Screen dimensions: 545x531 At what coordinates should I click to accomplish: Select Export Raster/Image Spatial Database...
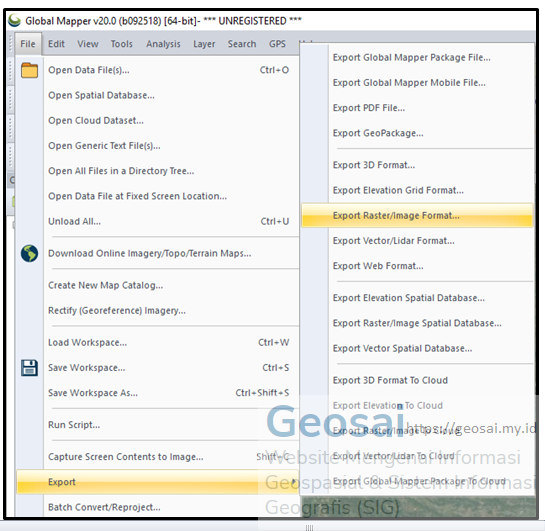(417, 323)
